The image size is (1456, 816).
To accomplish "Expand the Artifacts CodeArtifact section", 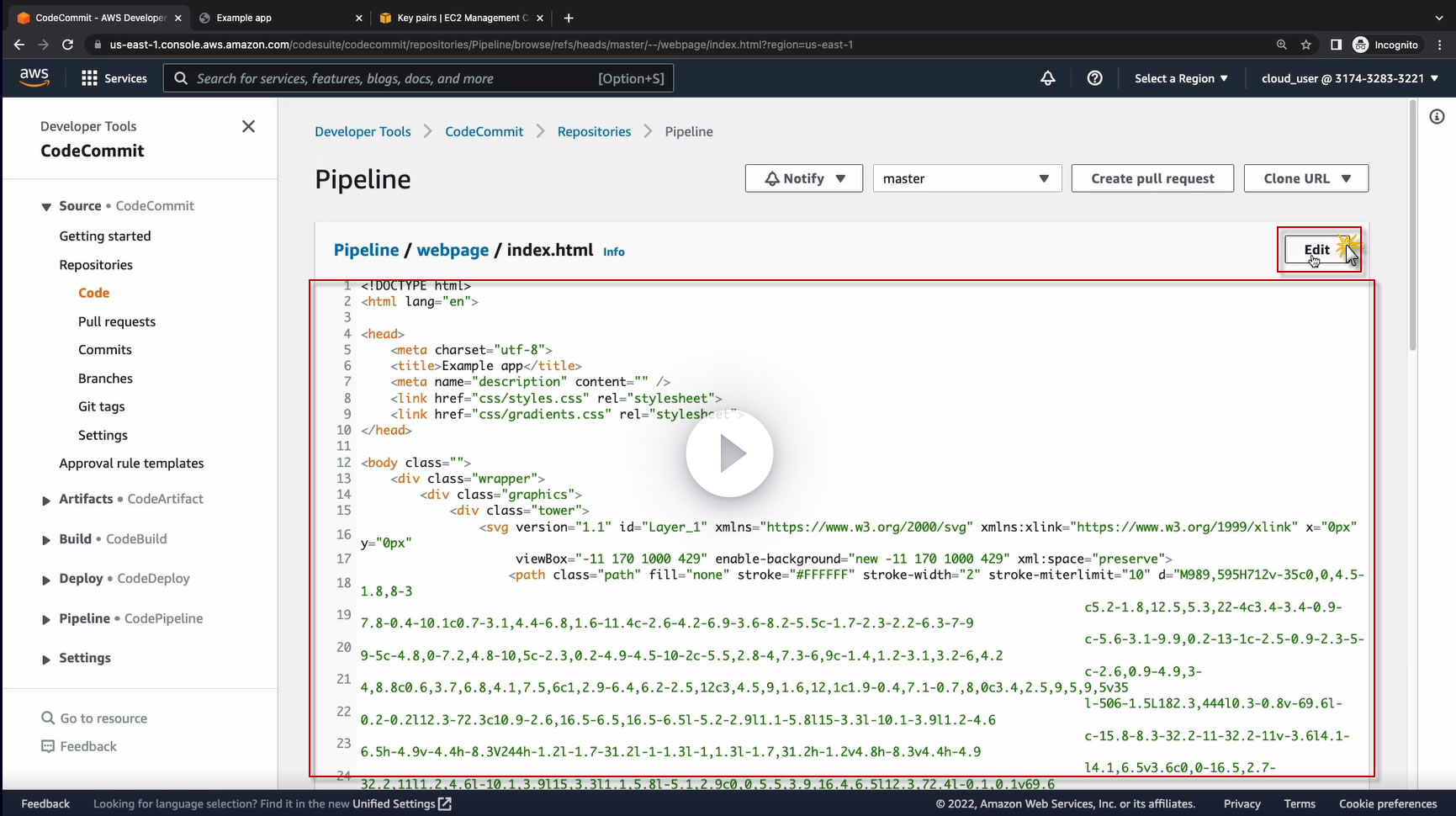I will click(x=46, y=500).
